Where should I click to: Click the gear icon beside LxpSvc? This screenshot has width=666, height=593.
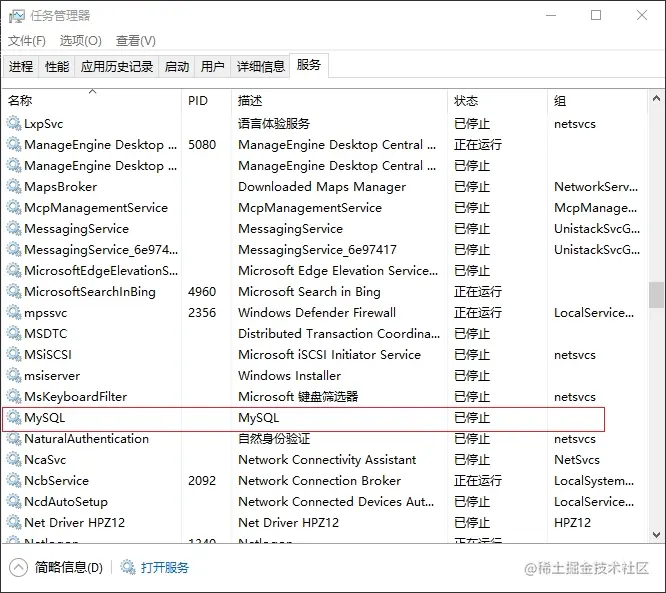14,123
